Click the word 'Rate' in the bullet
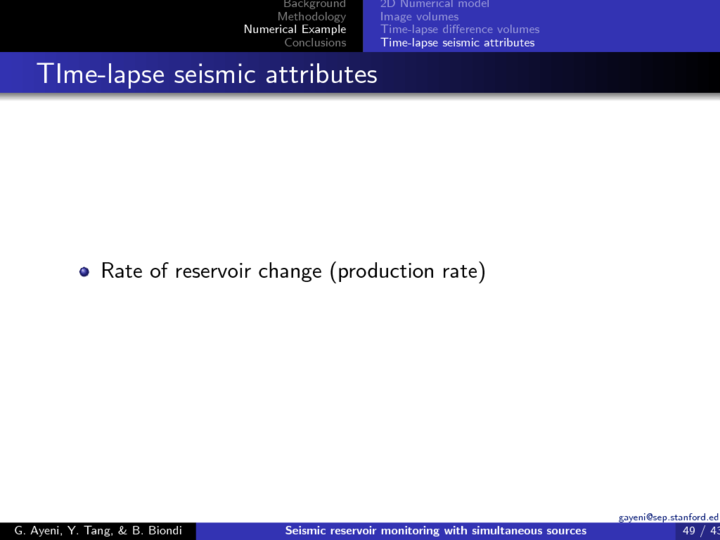 pos(122,271)
